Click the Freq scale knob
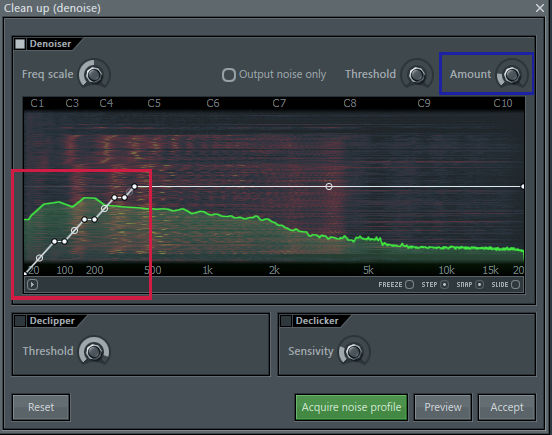 [x=94, y=74]
